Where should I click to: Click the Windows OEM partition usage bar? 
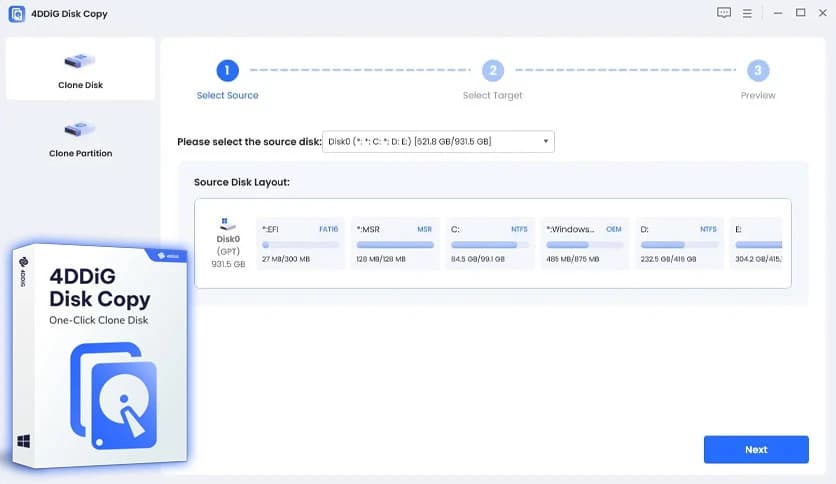point(584,245)
